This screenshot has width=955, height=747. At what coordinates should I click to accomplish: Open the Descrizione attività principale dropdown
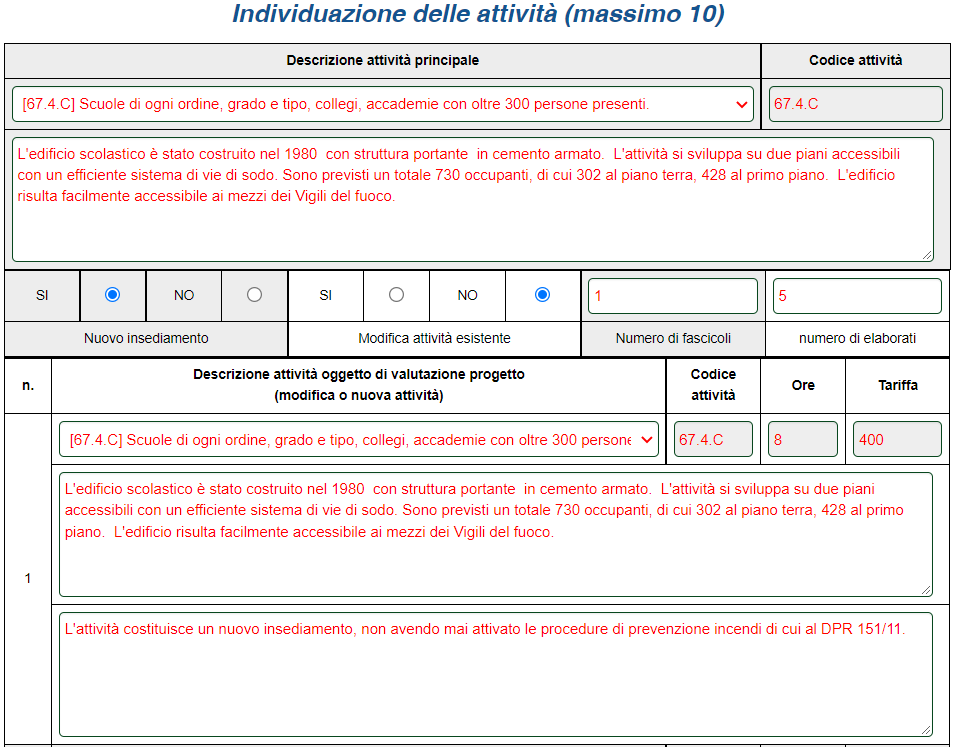click(x=382, y=104)
